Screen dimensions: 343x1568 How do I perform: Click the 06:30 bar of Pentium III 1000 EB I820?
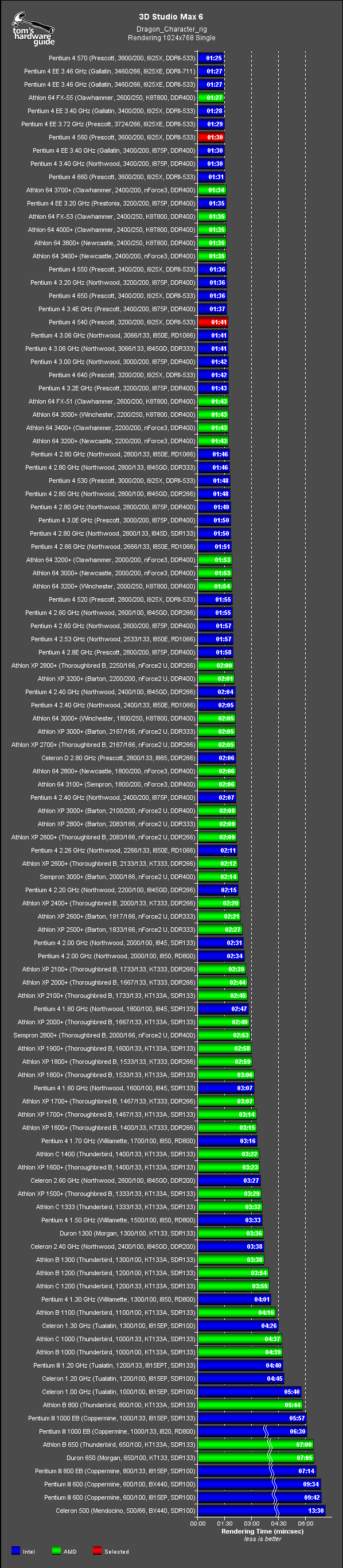[253, 1432]
